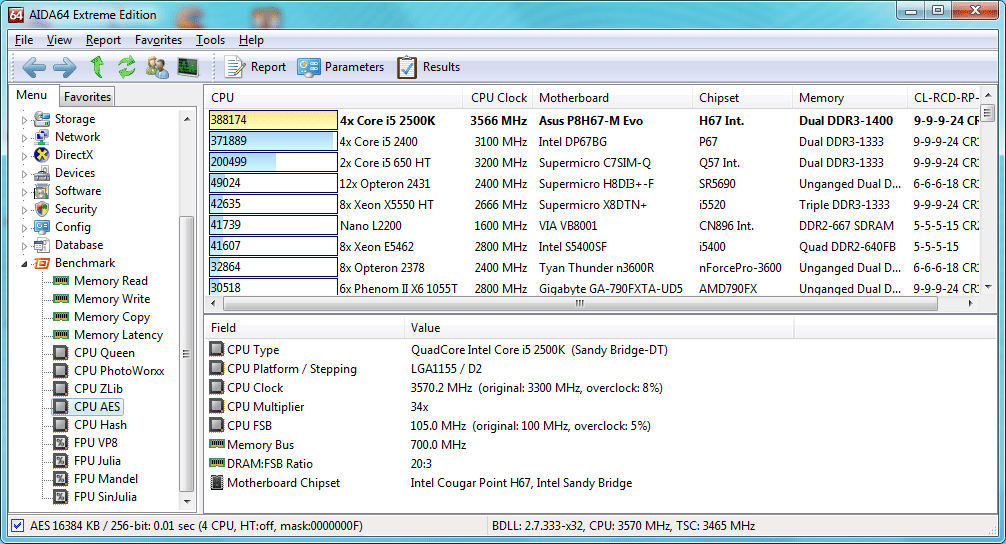Click the CPU Queen chip icon
The width and height of the screenshot is (1006, 544).
[61, 353]
